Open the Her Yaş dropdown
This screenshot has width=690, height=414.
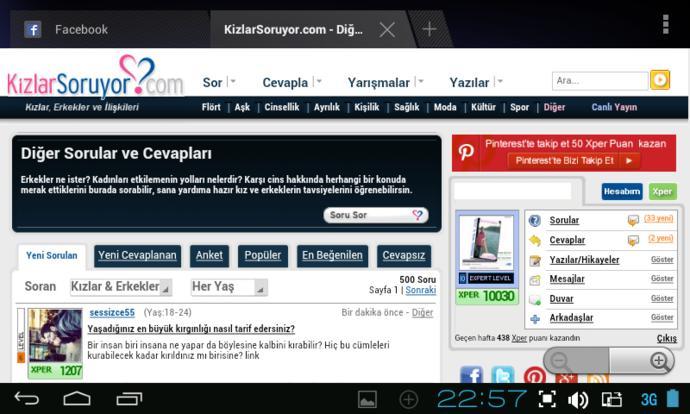click(229, 287)
